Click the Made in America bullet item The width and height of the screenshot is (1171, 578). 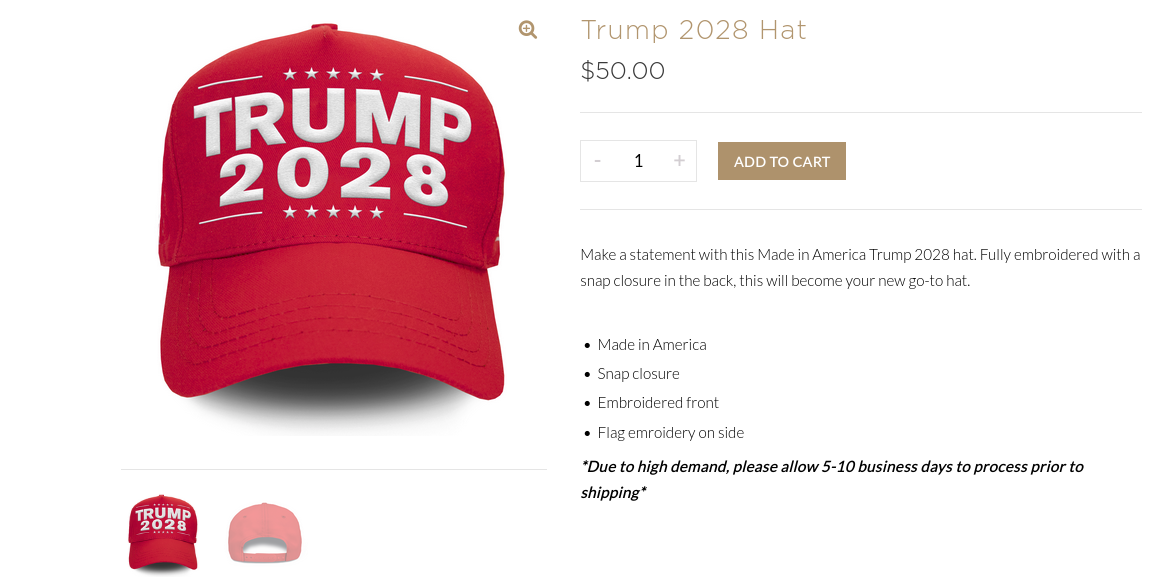(652, 344)
